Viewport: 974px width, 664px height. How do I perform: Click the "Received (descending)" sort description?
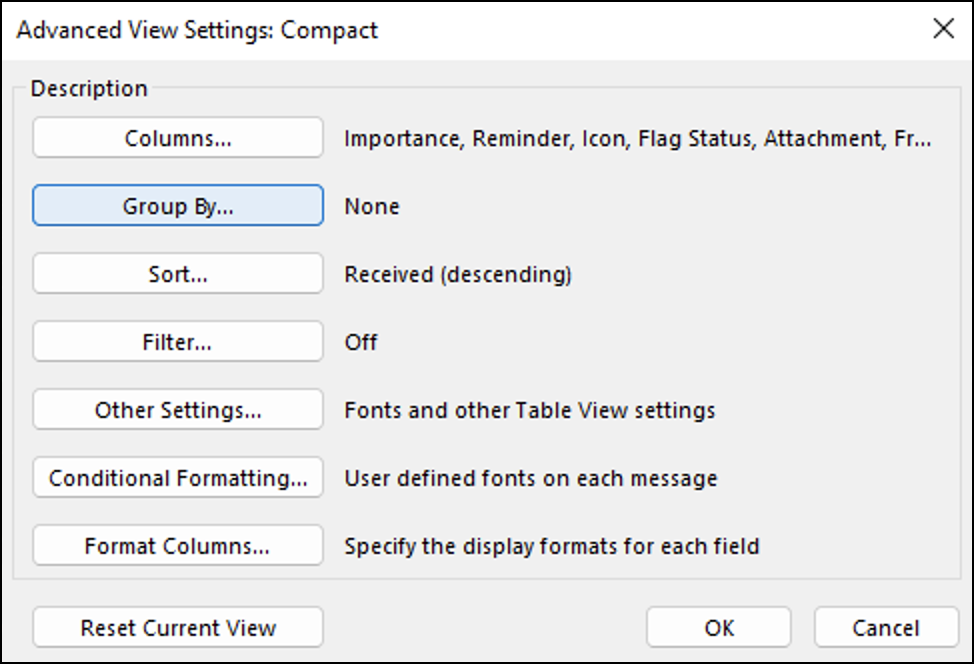[458, 274]
